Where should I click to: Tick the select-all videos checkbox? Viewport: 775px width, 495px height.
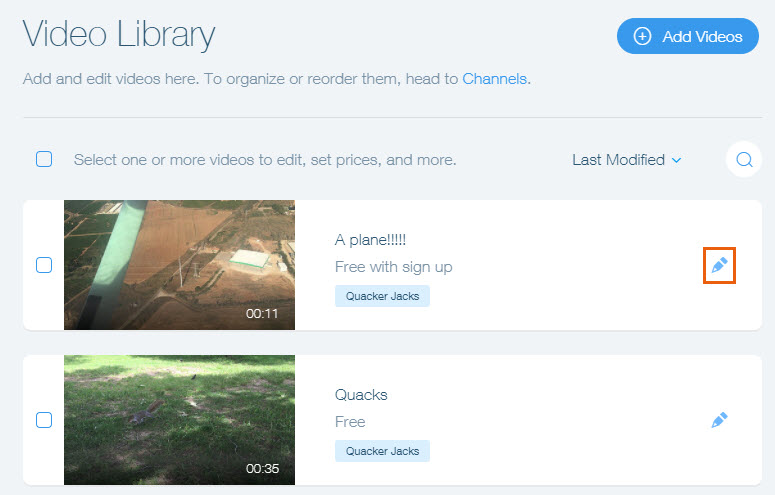44,159
